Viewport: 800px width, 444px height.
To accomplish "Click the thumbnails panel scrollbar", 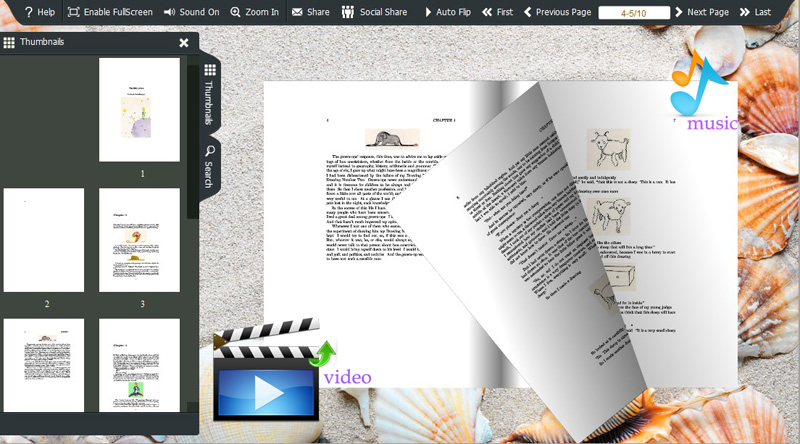I will click(x=192, y=143).
